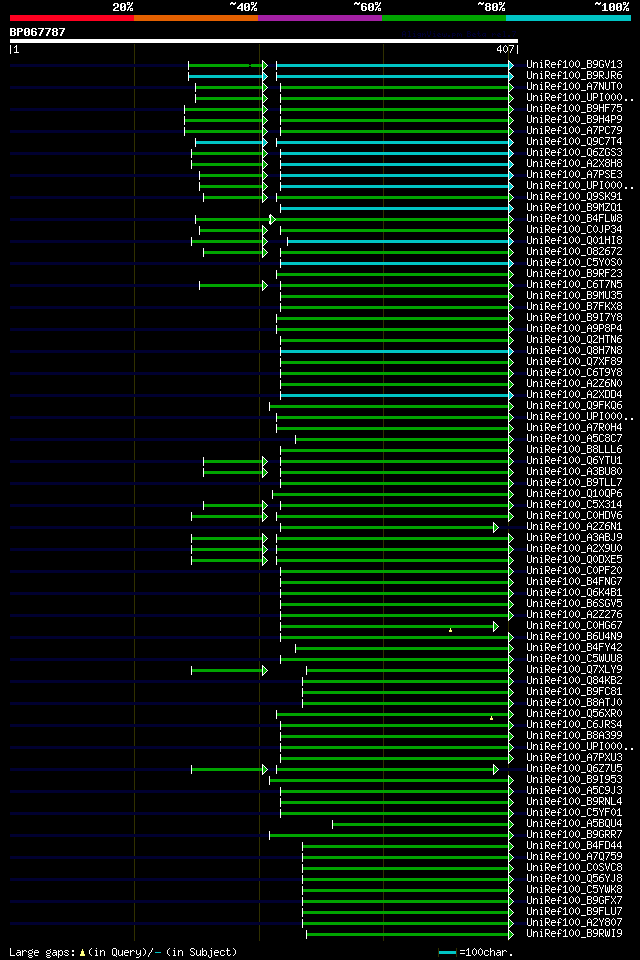Select the UniRef100_A7R0H4 label

coord(574,427)
